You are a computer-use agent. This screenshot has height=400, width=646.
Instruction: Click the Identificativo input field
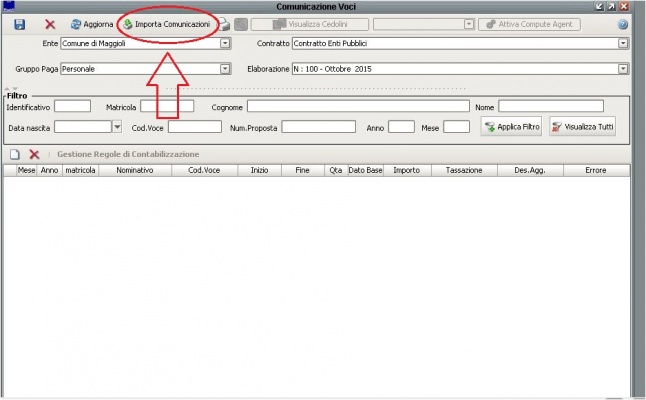[73, 107]
